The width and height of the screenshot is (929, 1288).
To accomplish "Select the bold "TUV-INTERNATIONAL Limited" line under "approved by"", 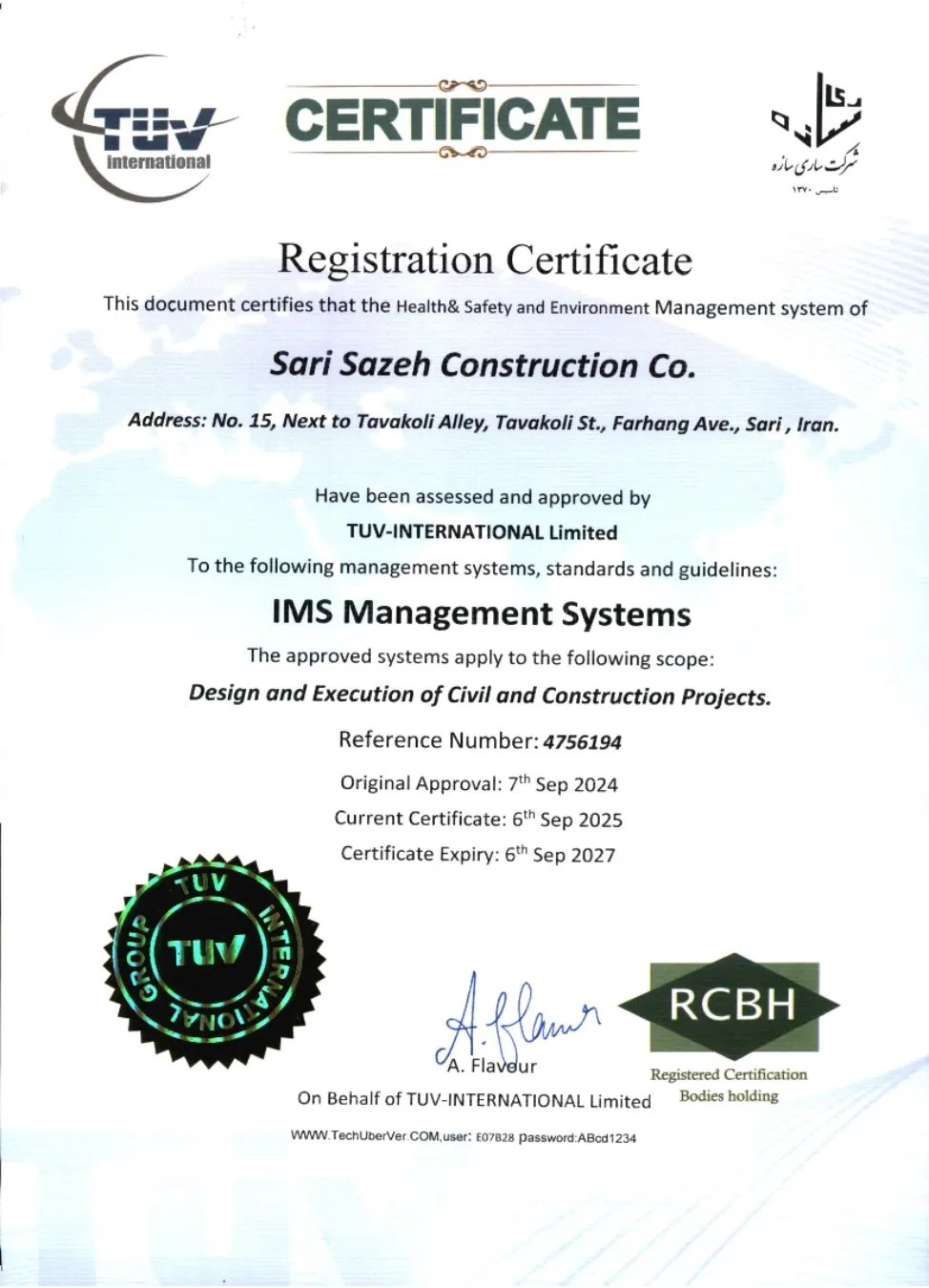I will point(482,532).
